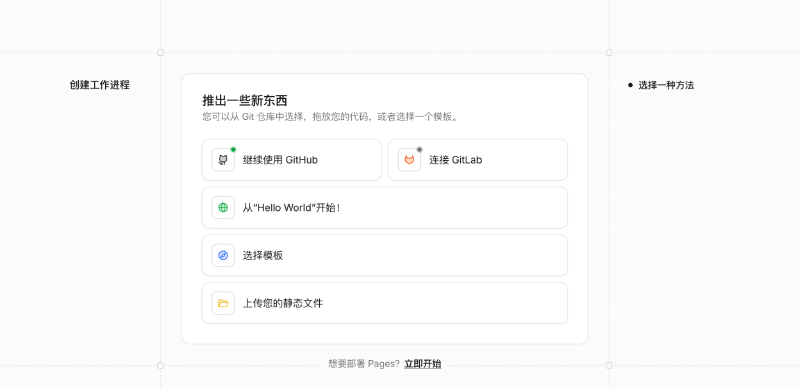Screen dimensions: 800x389
Task: Open the 选择模板 option
Action: point(385,255)
